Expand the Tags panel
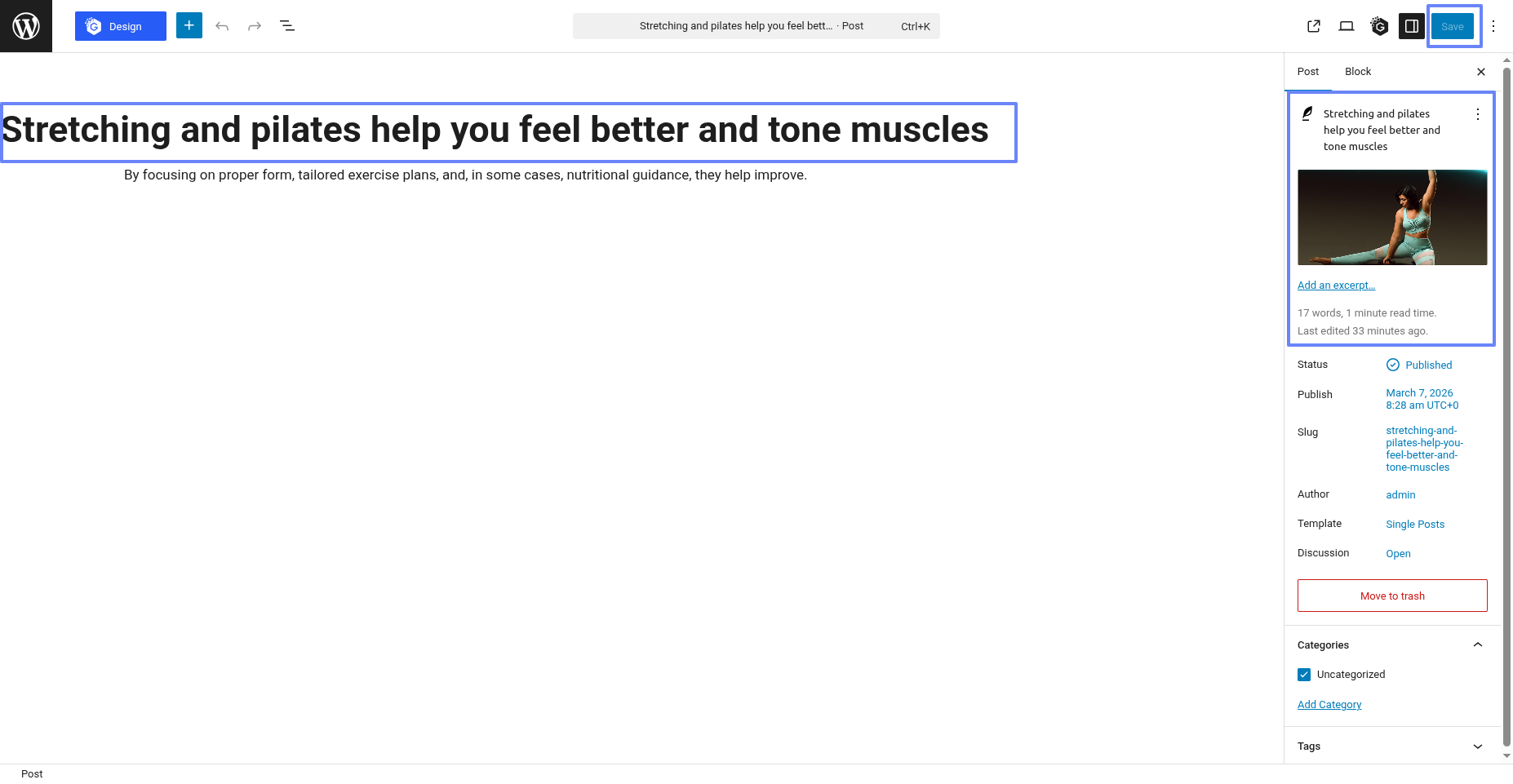This screenshot has width=1513, height=784. click(1478, 746)
